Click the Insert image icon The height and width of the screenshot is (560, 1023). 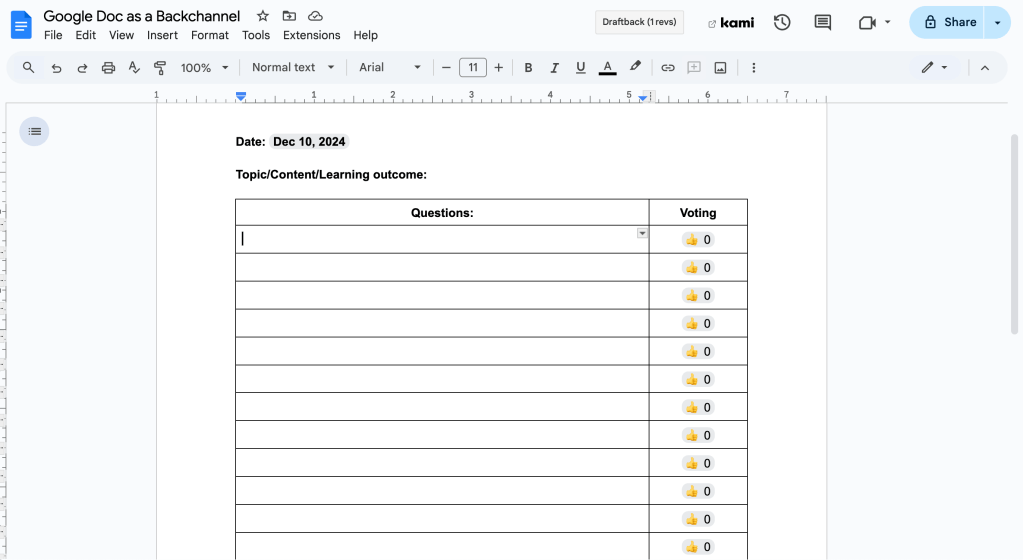[x=720, y=68]
